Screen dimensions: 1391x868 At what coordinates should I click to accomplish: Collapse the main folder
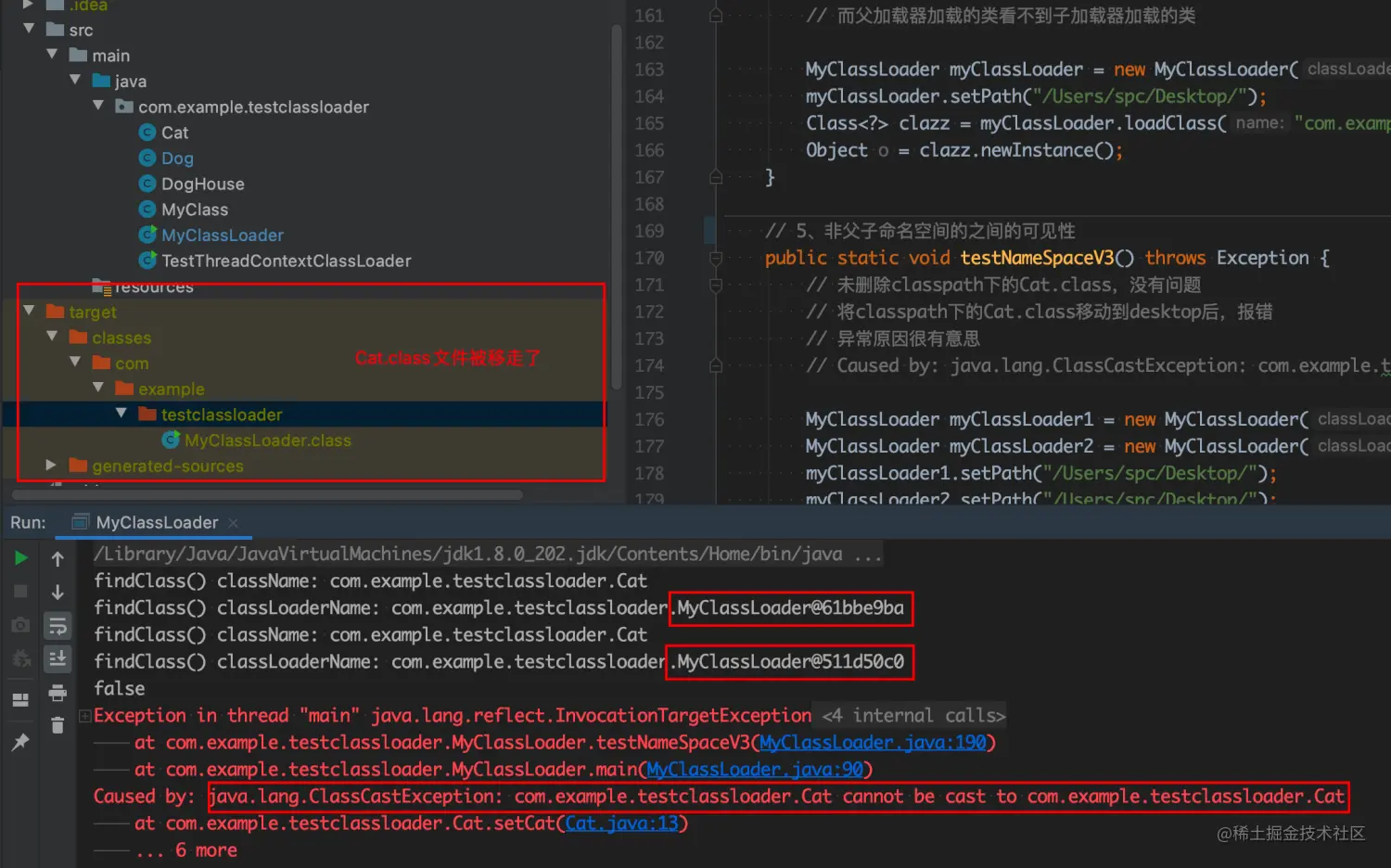pyautogui.click(x=53, y=55)
